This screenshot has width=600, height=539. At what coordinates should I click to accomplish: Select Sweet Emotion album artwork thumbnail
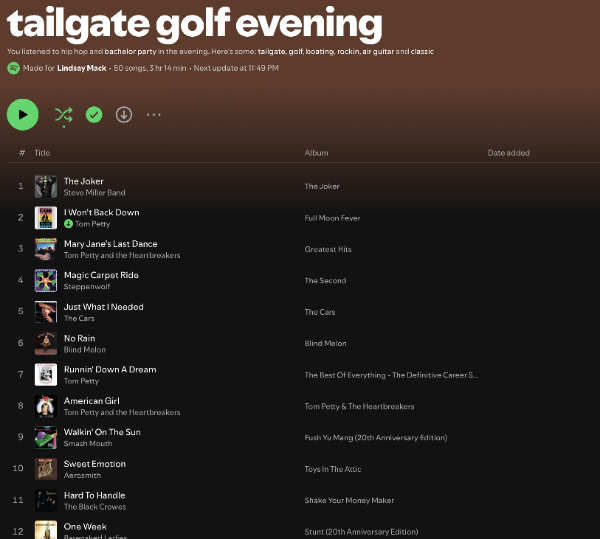[x=46, y=469]
